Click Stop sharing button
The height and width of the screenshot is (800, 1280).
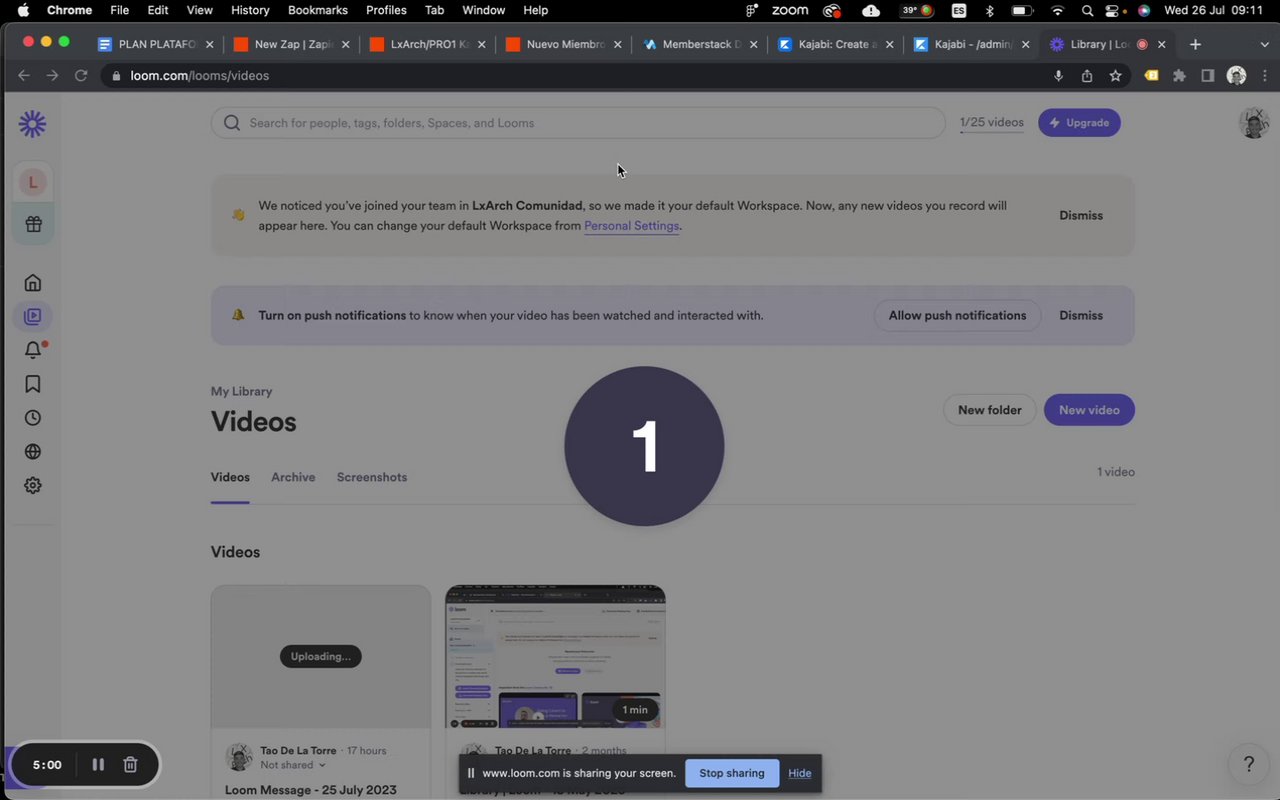732,773
